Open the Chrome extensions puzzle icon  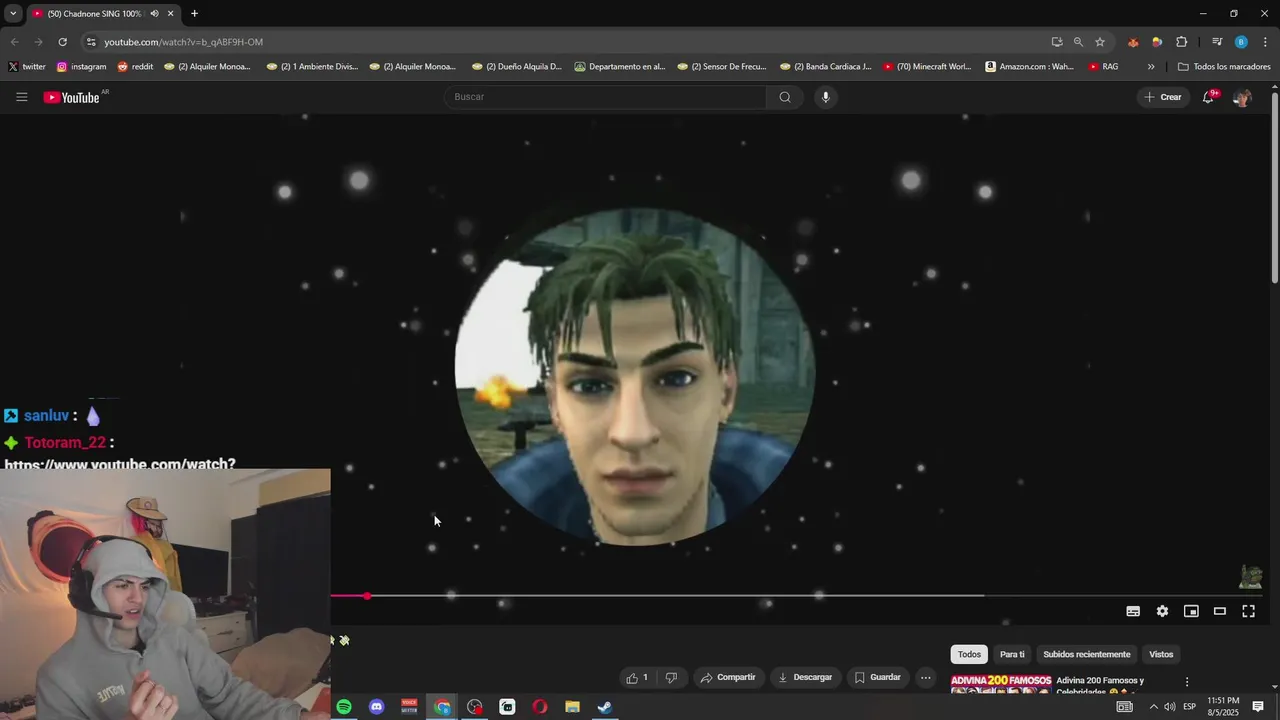point(1182,42)
